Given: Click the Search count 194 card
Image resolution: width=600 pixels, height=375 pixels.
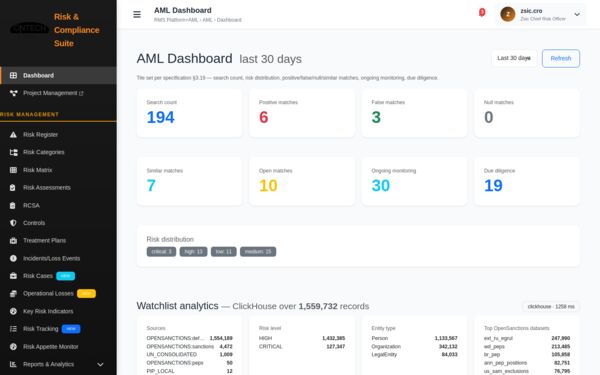Looking at the screenshot, I should (x=189, y=113).
